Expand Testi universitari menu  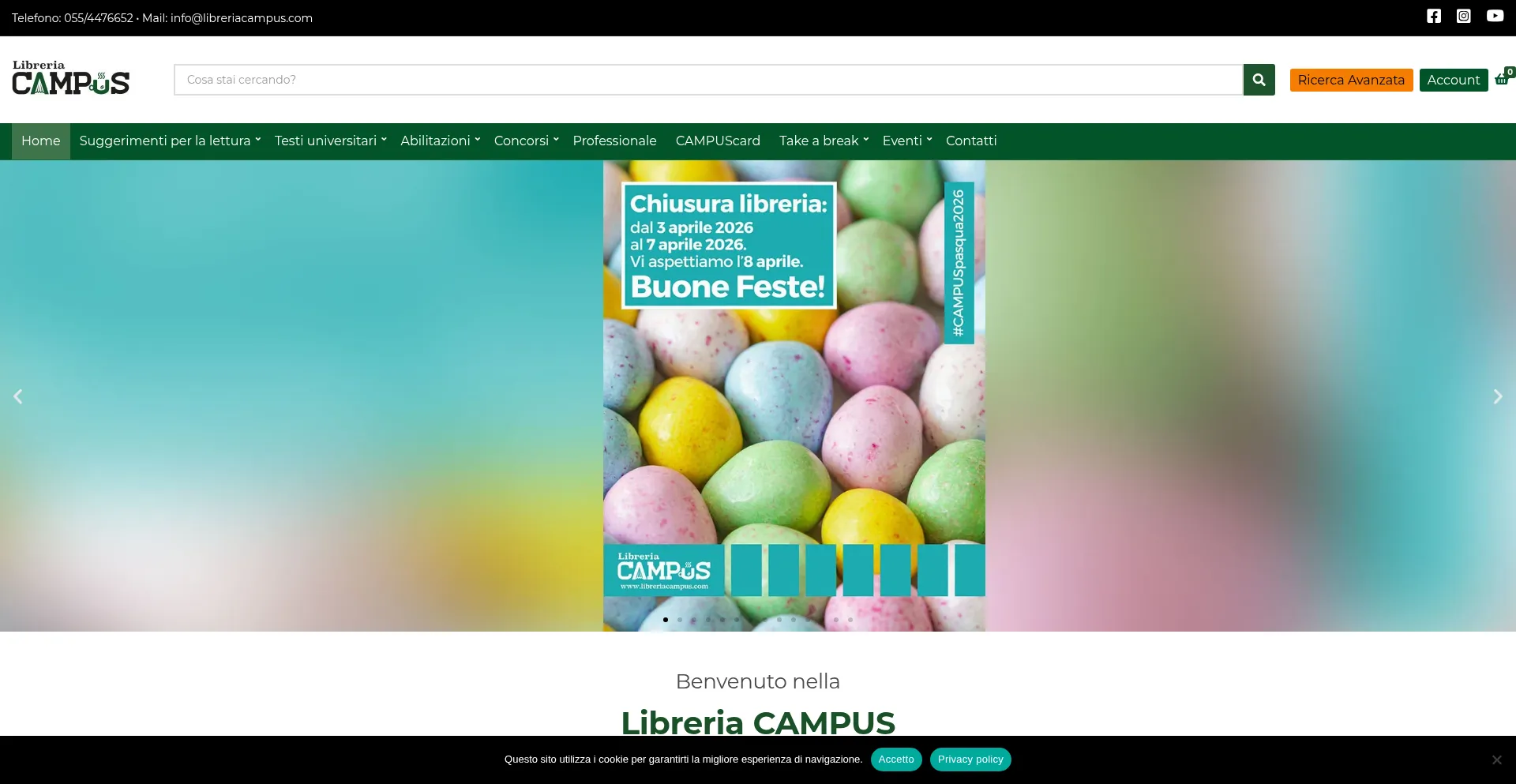(x=330, y=141)
